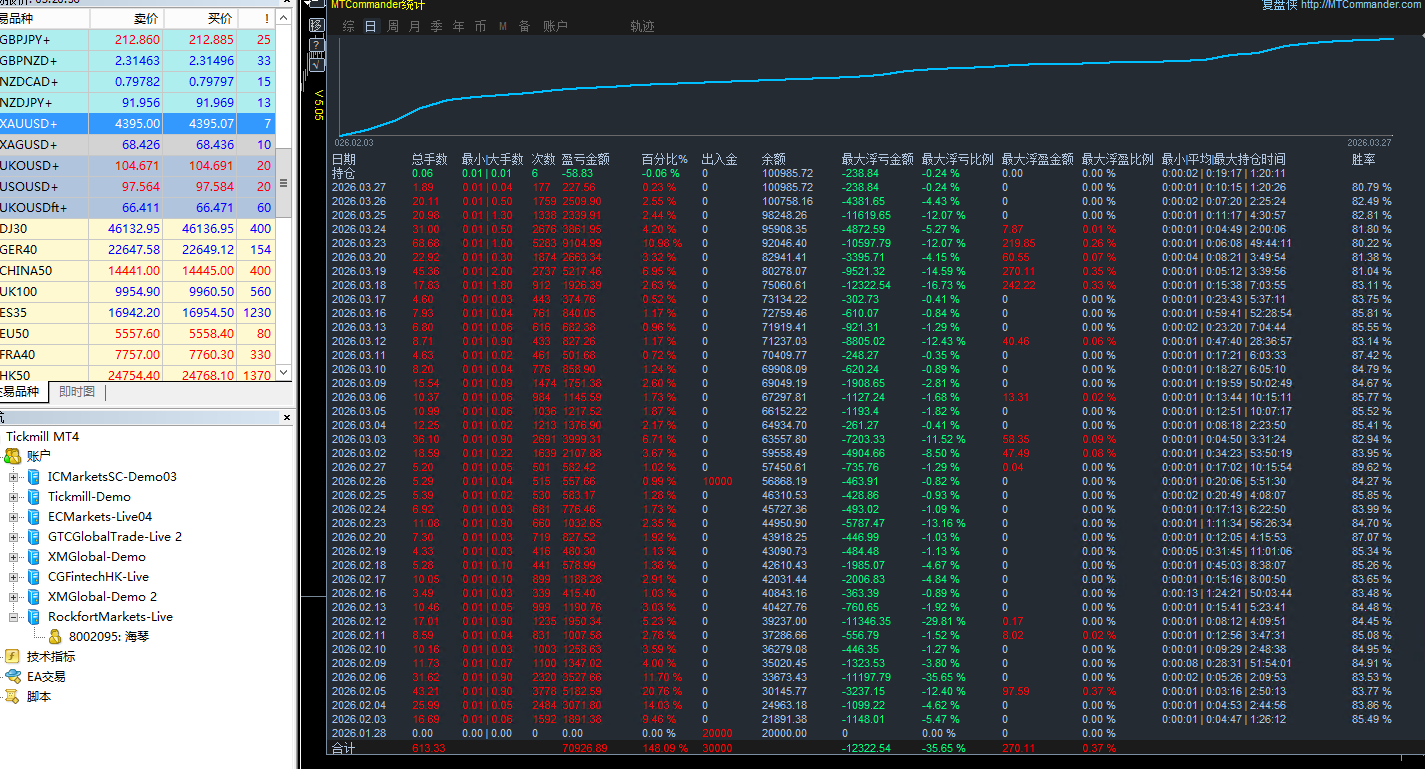The width and height of the screenshot is (1425, 769).
Task: Open the MTCommander.com link at top right
Action: pyautogui.click(x=1362, y=4)
